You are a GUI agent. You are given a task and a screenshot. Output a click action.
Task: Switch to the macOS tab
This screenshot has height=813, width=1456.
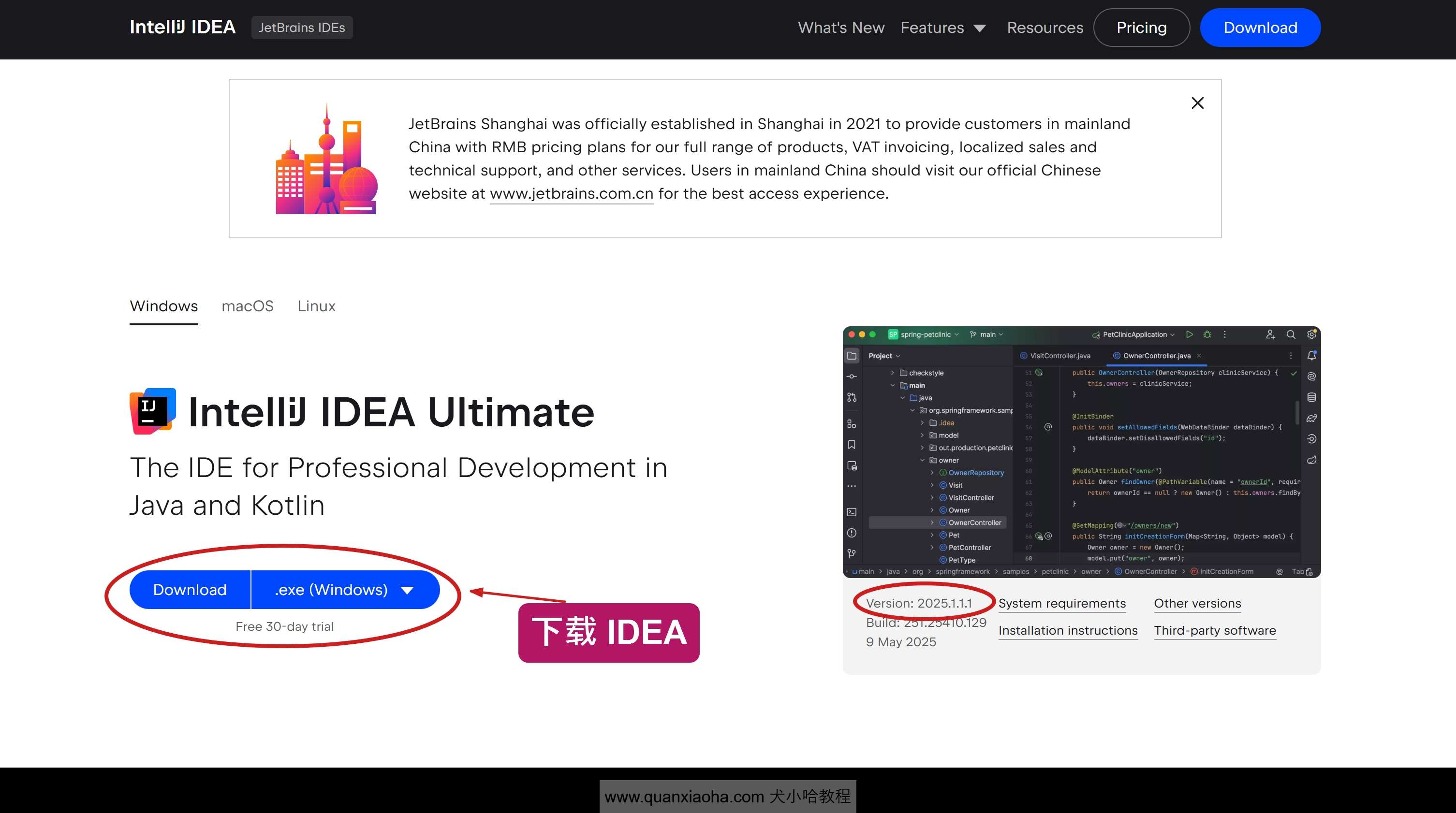point(248,306)
